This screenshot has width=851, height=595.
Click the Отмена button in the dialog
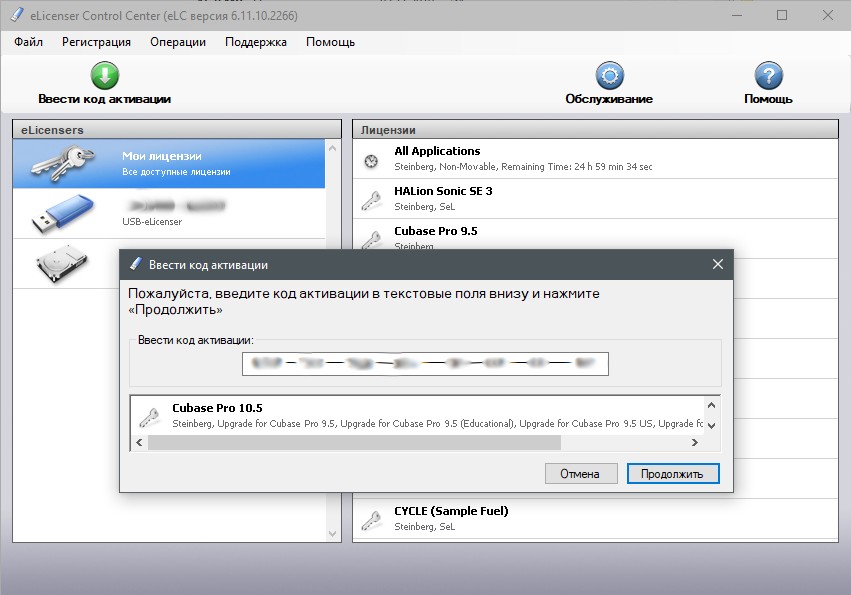581,473
